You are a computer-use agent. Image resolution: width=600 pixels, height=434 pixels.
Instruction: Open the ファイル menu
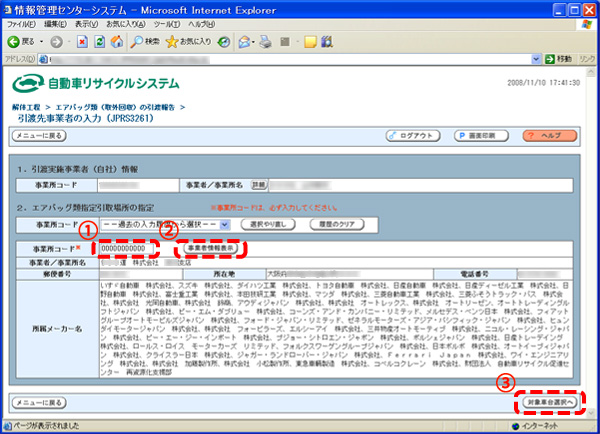click(21, 24)
